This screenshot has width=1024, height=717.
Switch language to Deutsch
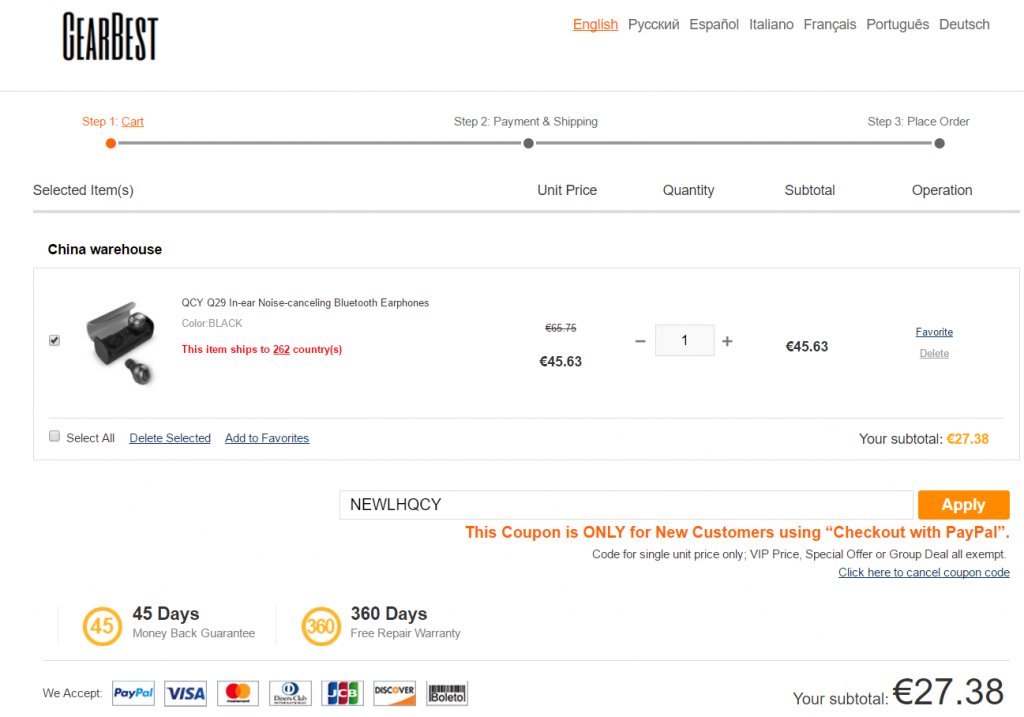964,24
